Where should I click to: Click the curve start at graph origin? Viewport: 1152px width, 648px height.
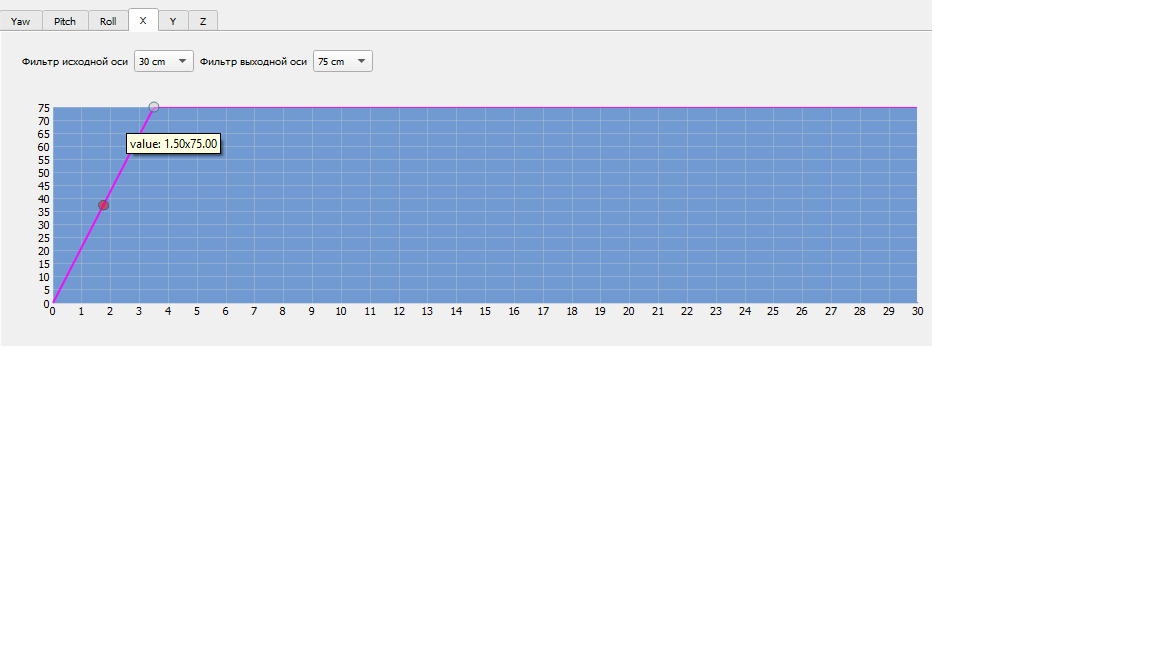tap(53, 302)
